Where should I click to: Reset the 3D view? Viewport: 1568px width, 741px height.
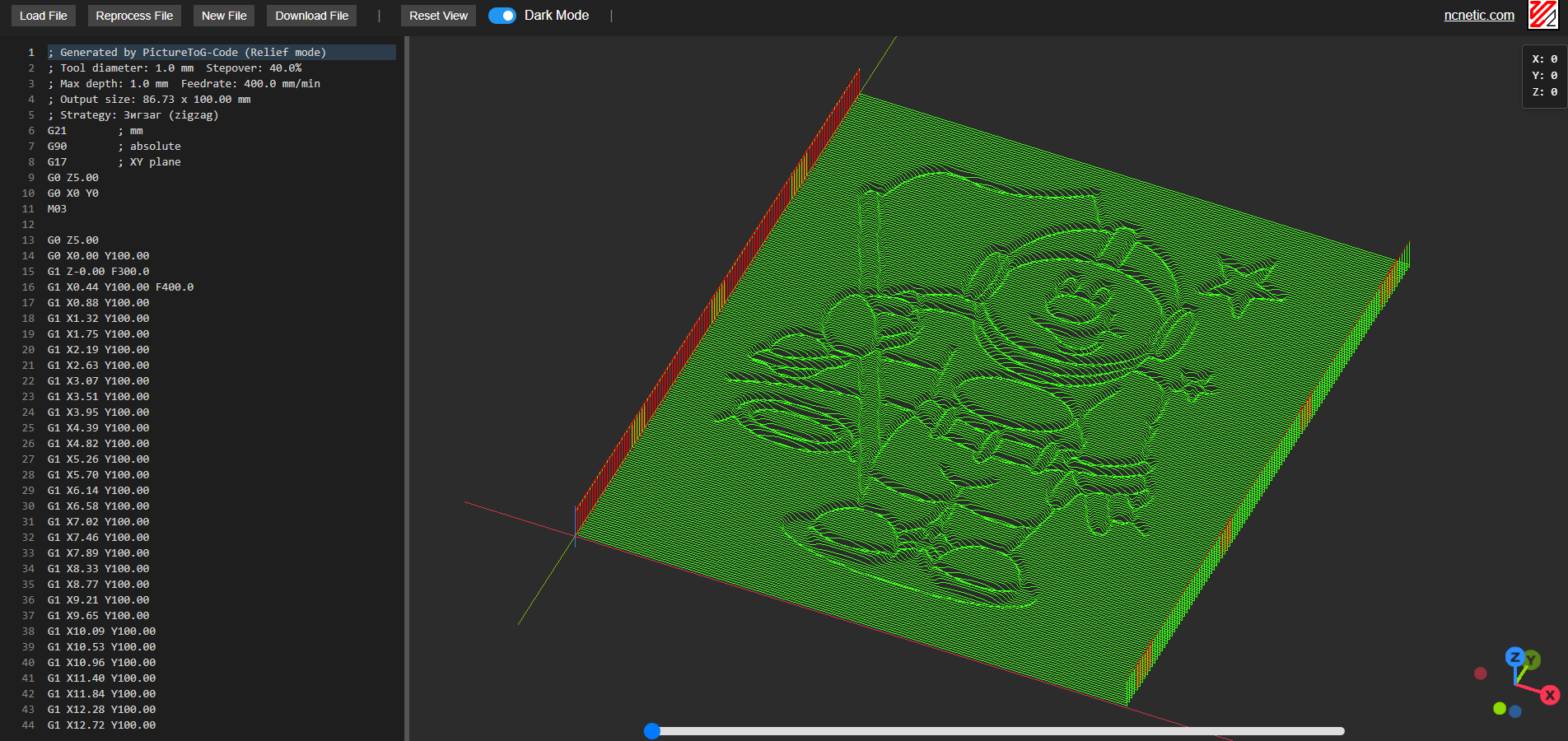pyautogui.click(x=438, y=16)
